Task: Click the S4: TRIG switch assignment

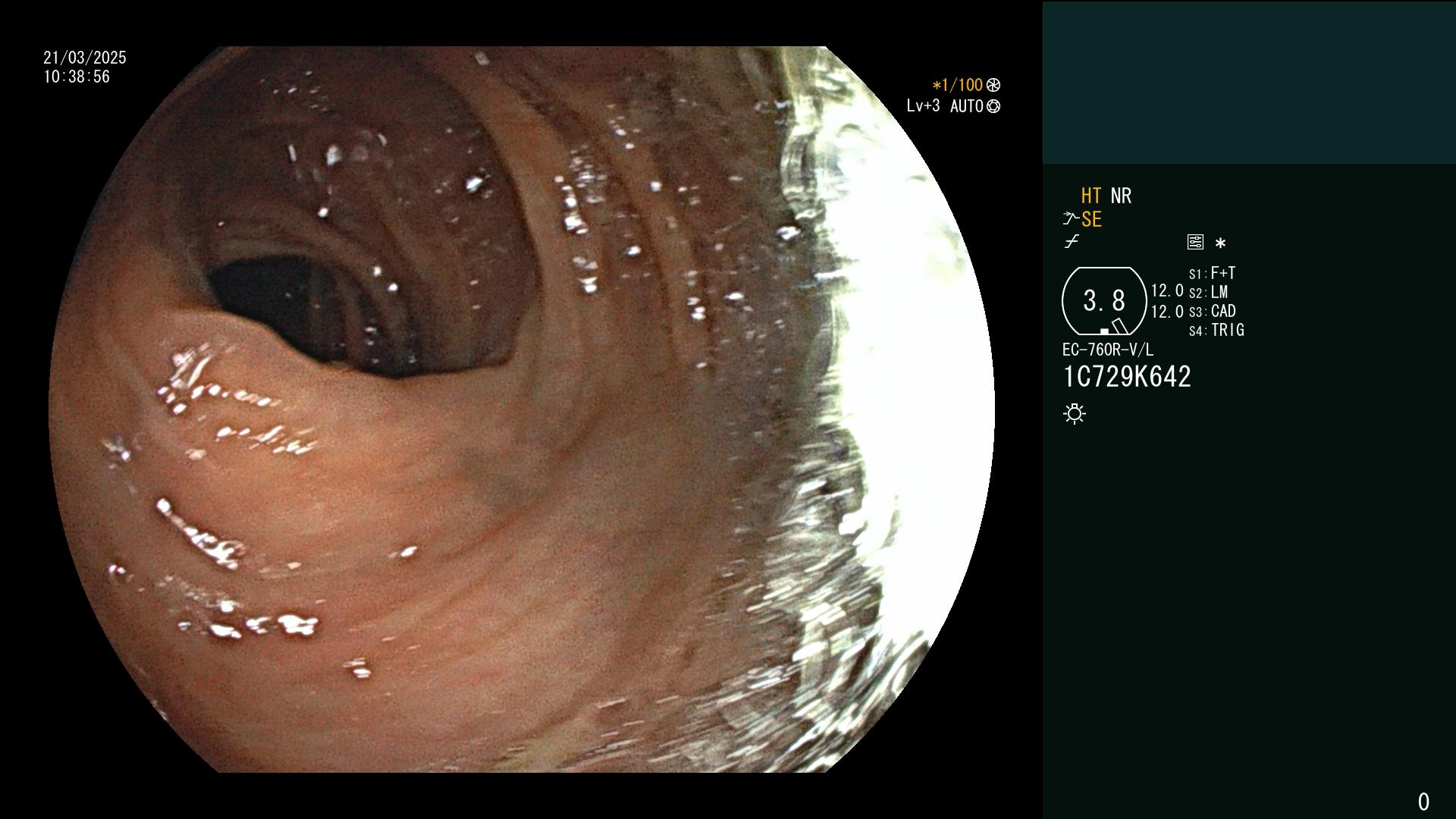Action: (x=1216, y=330)
